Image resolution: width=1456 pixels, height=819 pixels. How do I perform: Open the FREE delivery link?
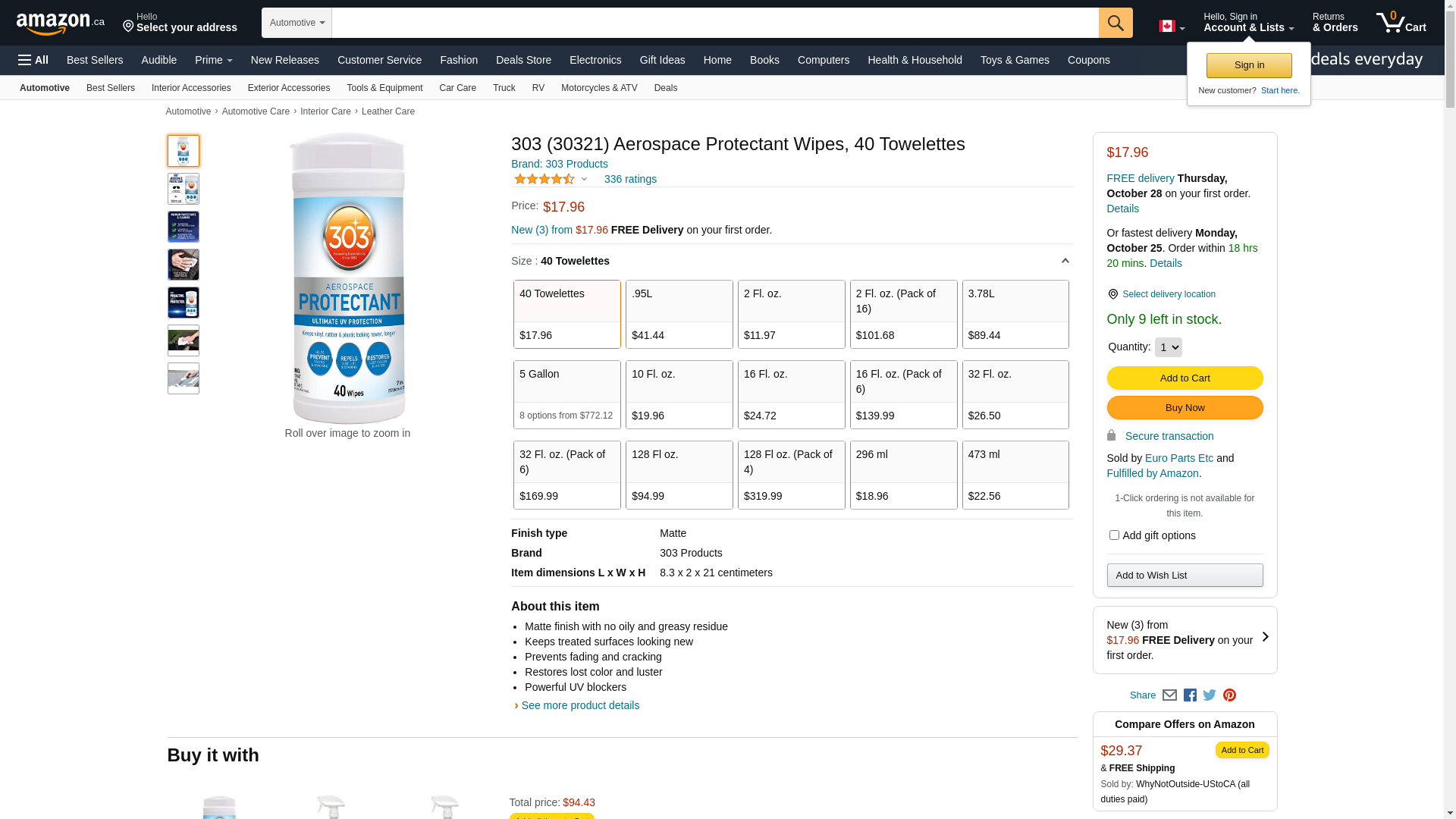(1141, 178)
